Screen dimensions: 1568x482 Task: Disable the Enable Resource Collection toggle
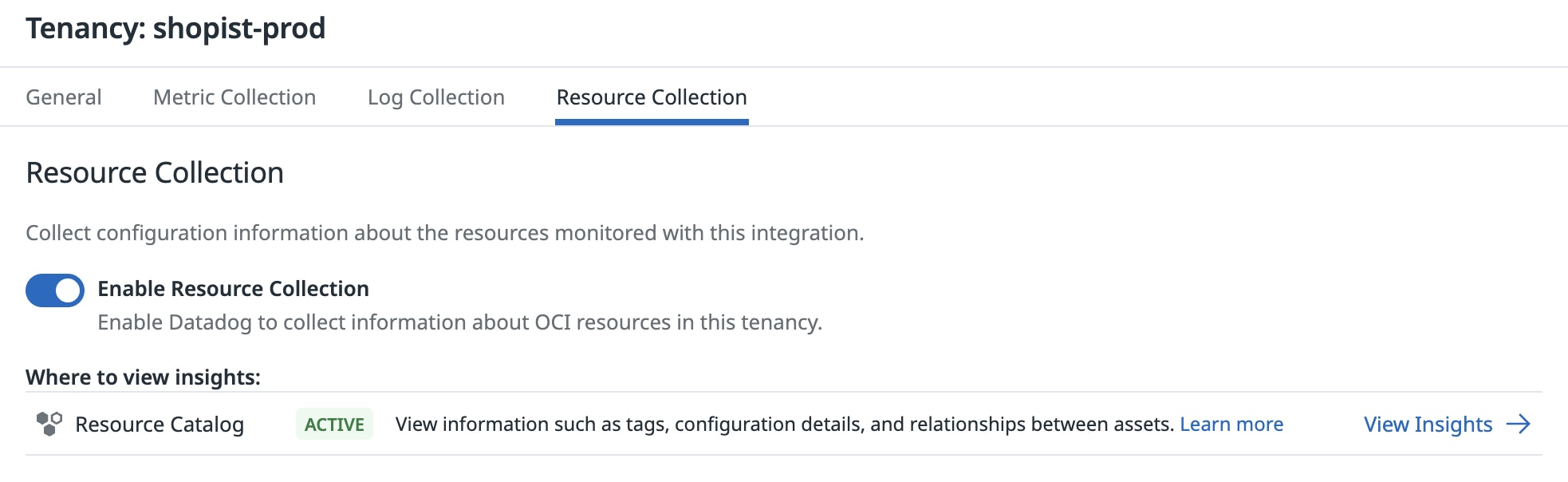[54, 290]
